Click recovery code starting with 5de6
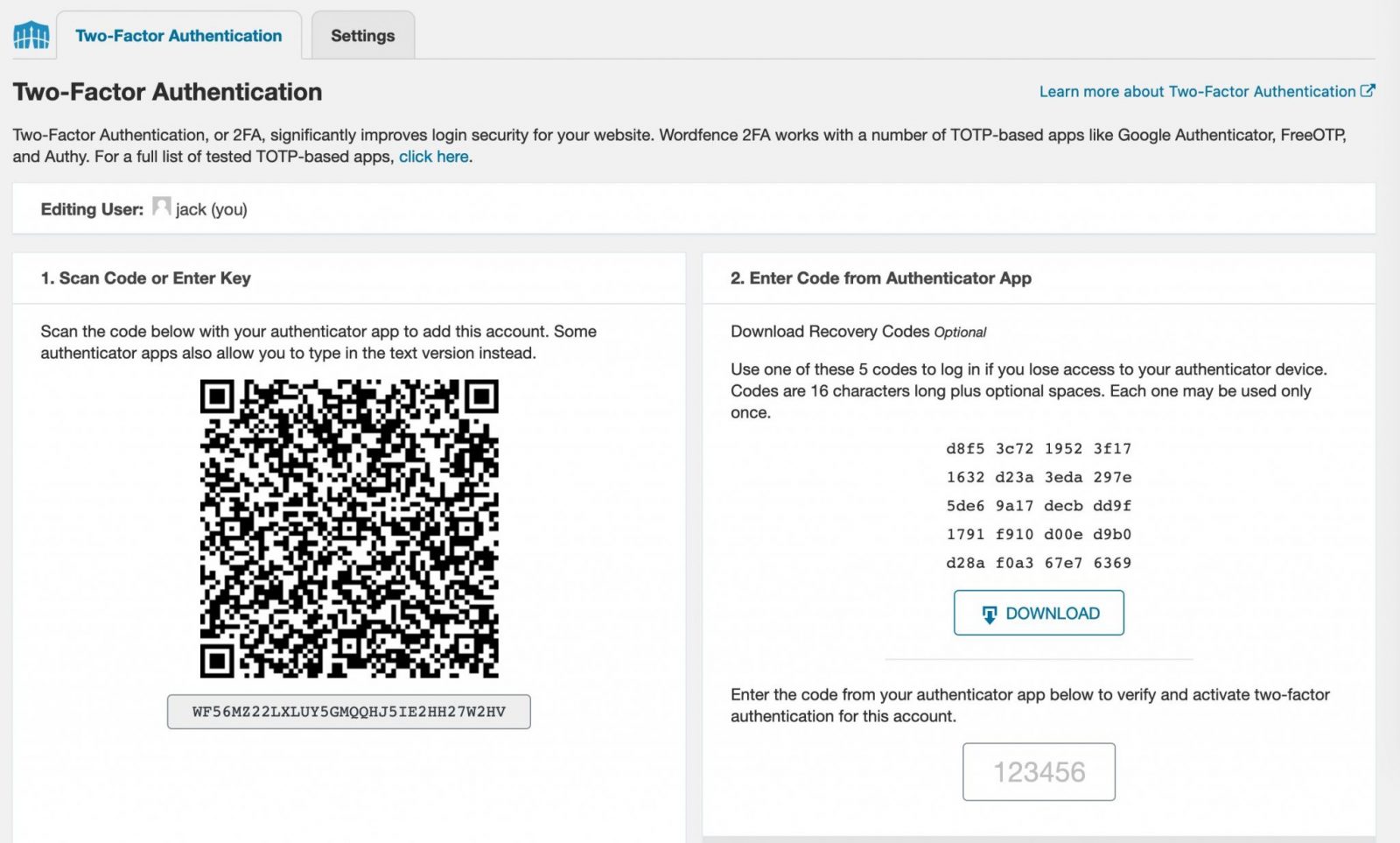This screenshot has height=843, width=1400. point(1039,506)
